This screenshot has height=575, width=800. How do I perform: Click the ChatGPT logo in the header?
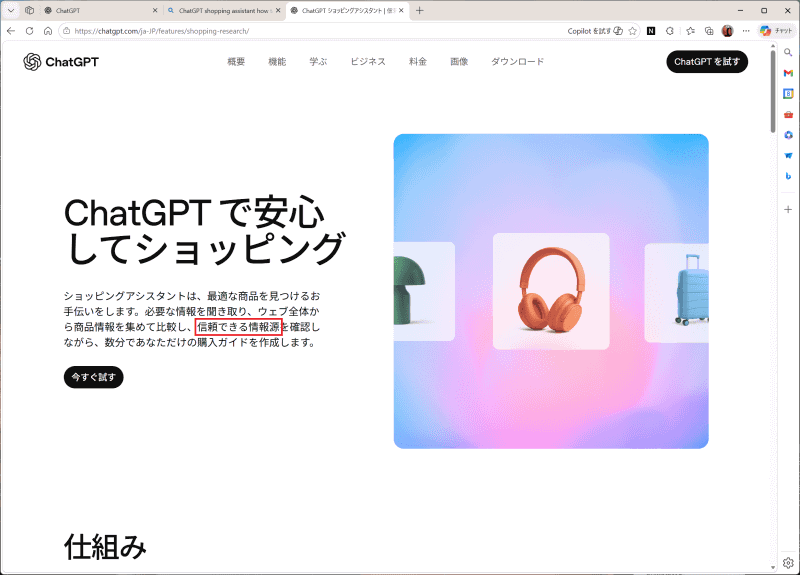point(61,62)
